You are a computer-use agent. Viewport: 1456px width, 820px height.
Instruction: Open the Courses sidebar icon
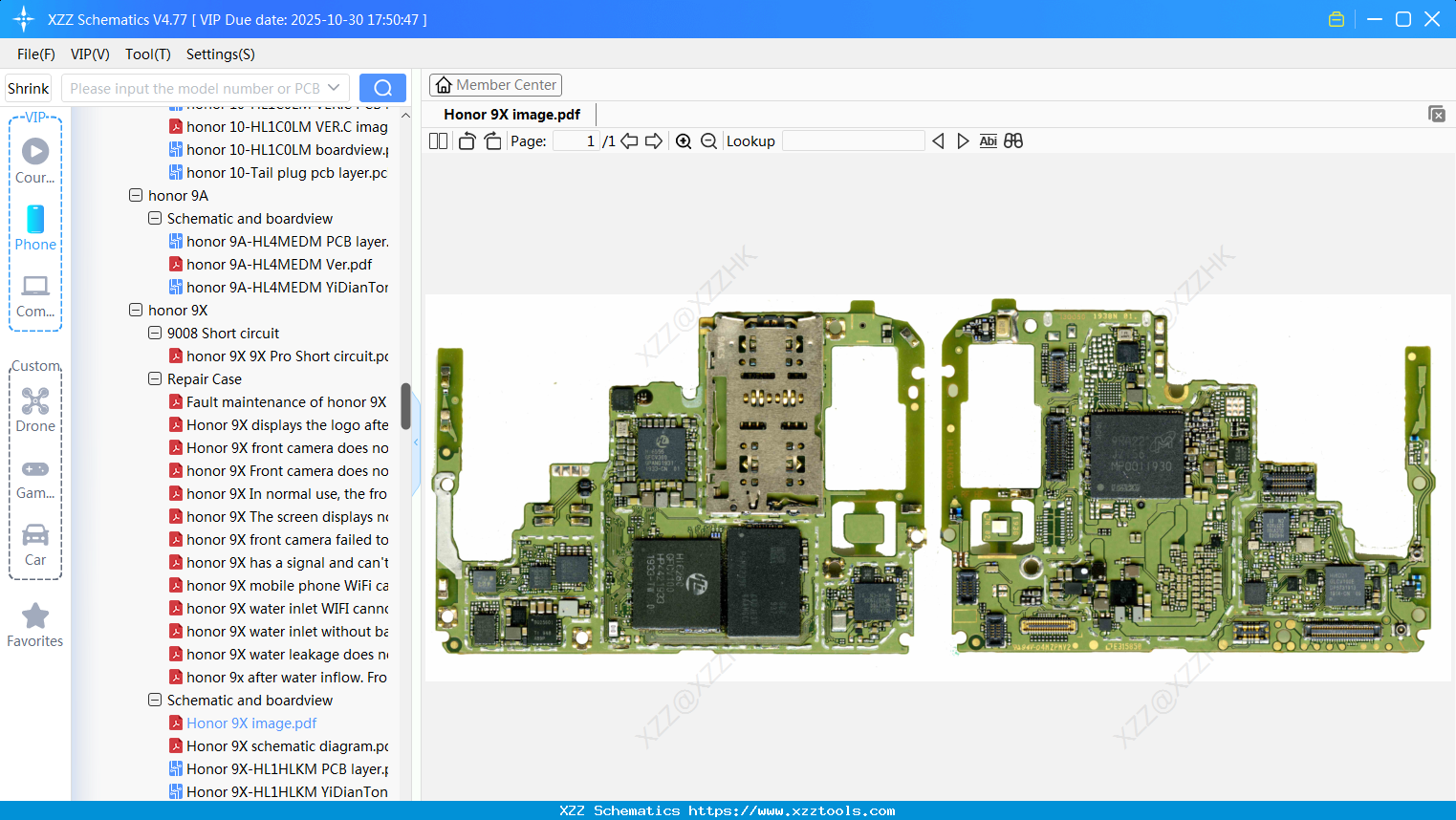pos(35,161)
